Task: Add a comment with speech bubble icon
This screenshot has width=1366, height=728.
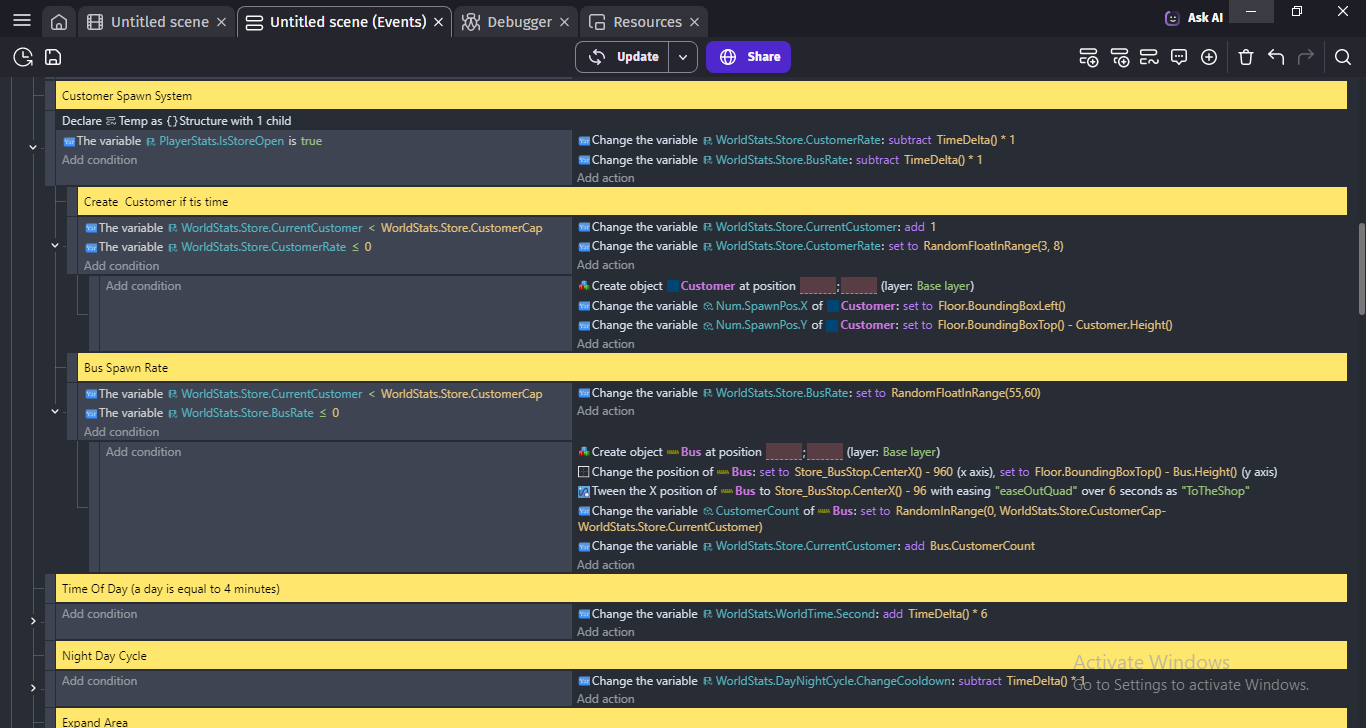Action: click(1179, 57)
